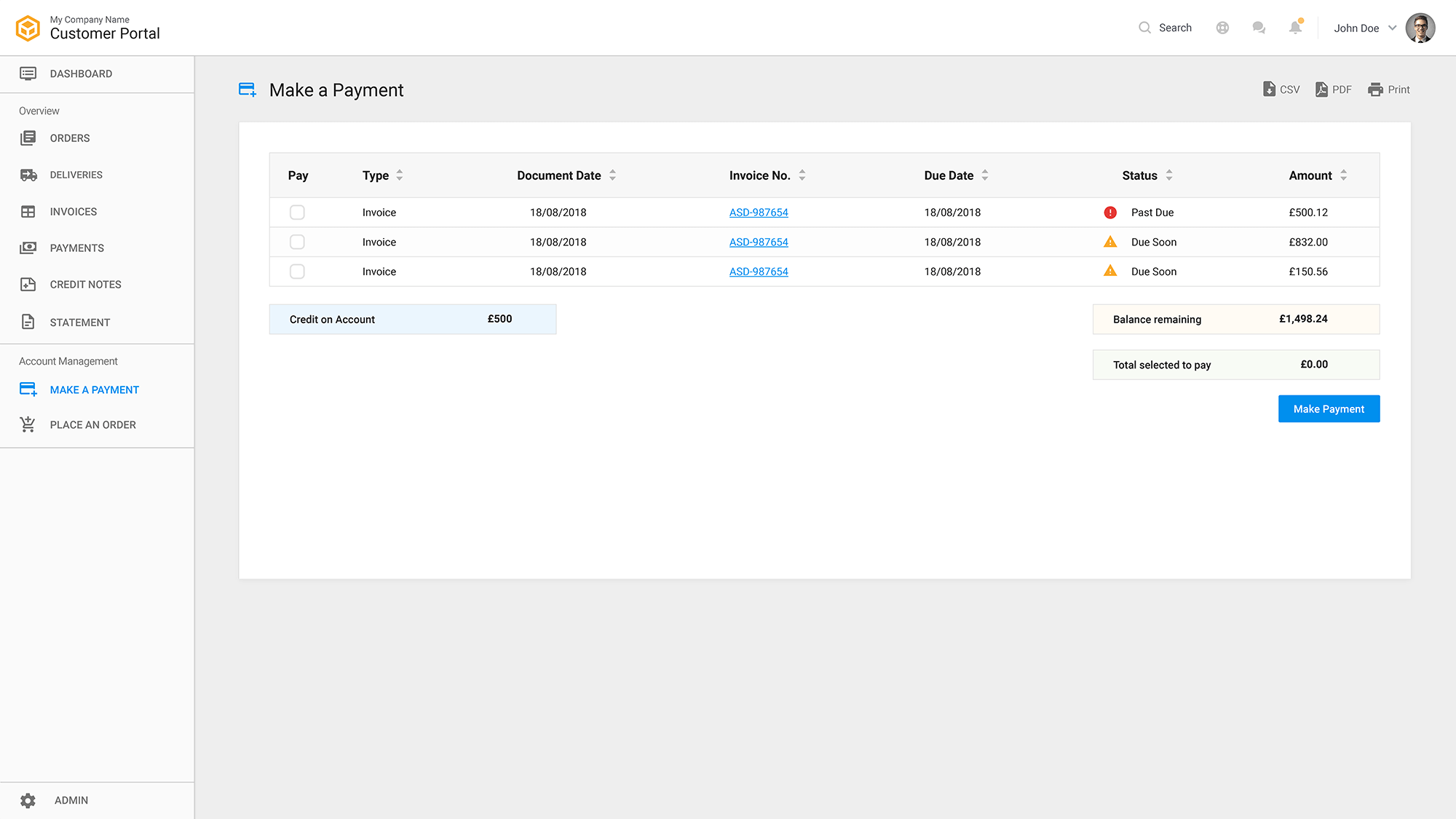1456x819 pixels.
Task: Click the Dashboard sidebar icon
Action: click(28, 73)
